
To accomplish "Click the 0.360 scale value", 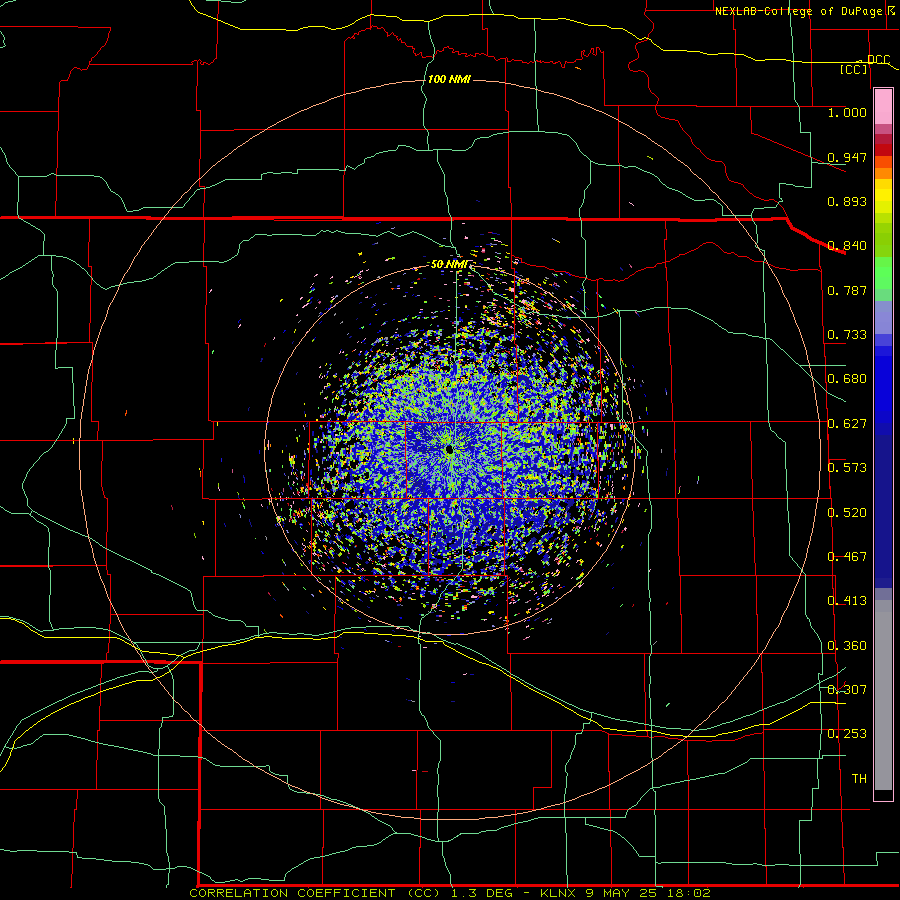I will click(x=847, y=646).
